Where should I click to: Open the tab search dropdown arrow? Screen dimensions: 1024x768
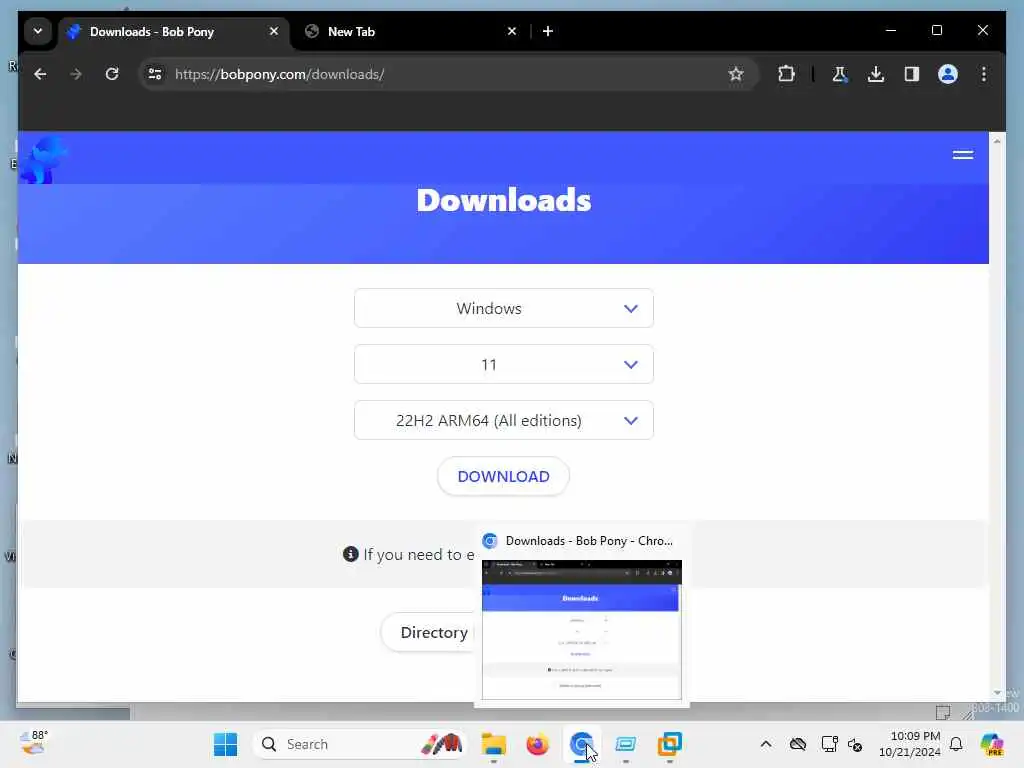coord(38,31)
